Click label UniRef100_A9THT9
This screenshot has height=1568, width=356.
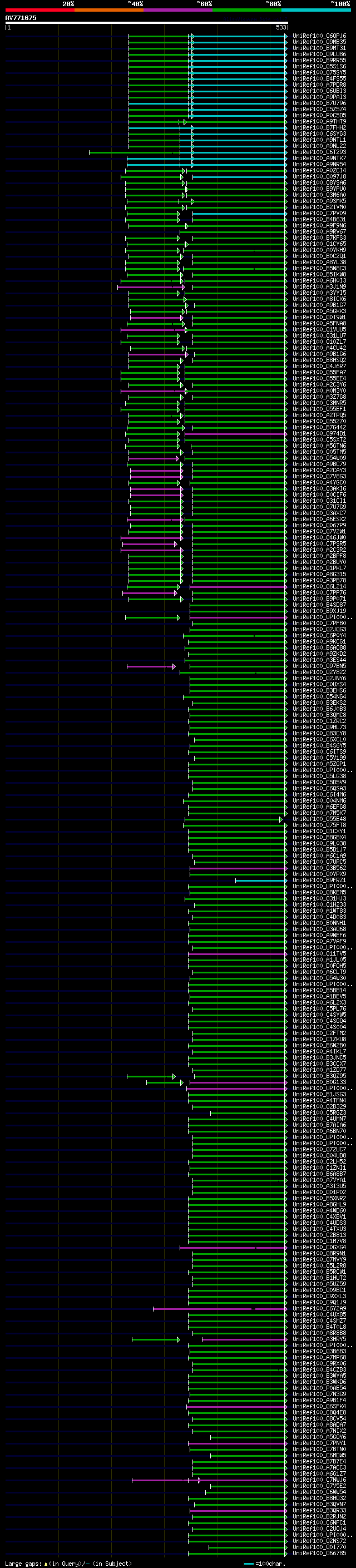(319, 122)
